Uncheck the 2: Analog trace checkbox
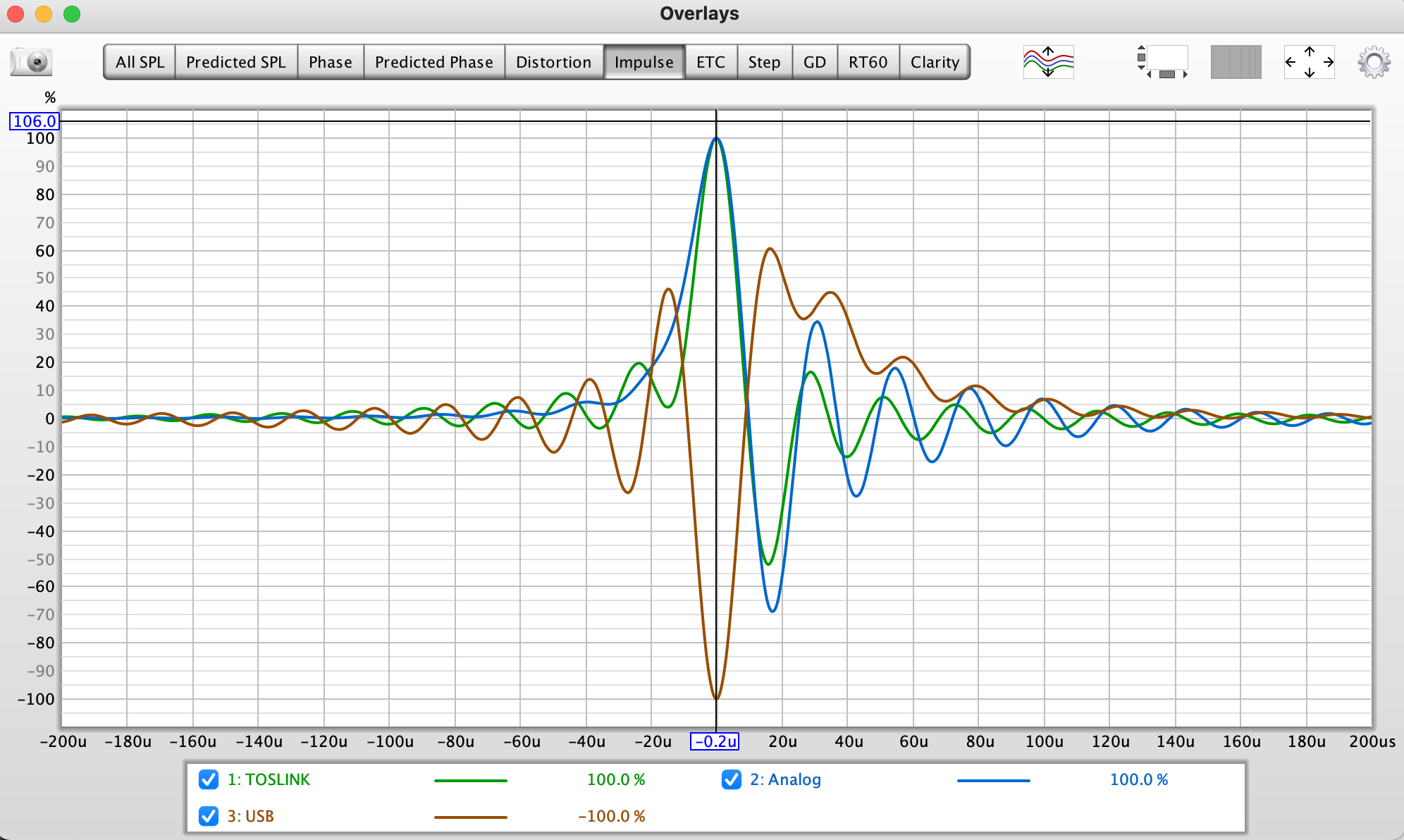This screenshot has width=1404, height=840. (732, 779)
